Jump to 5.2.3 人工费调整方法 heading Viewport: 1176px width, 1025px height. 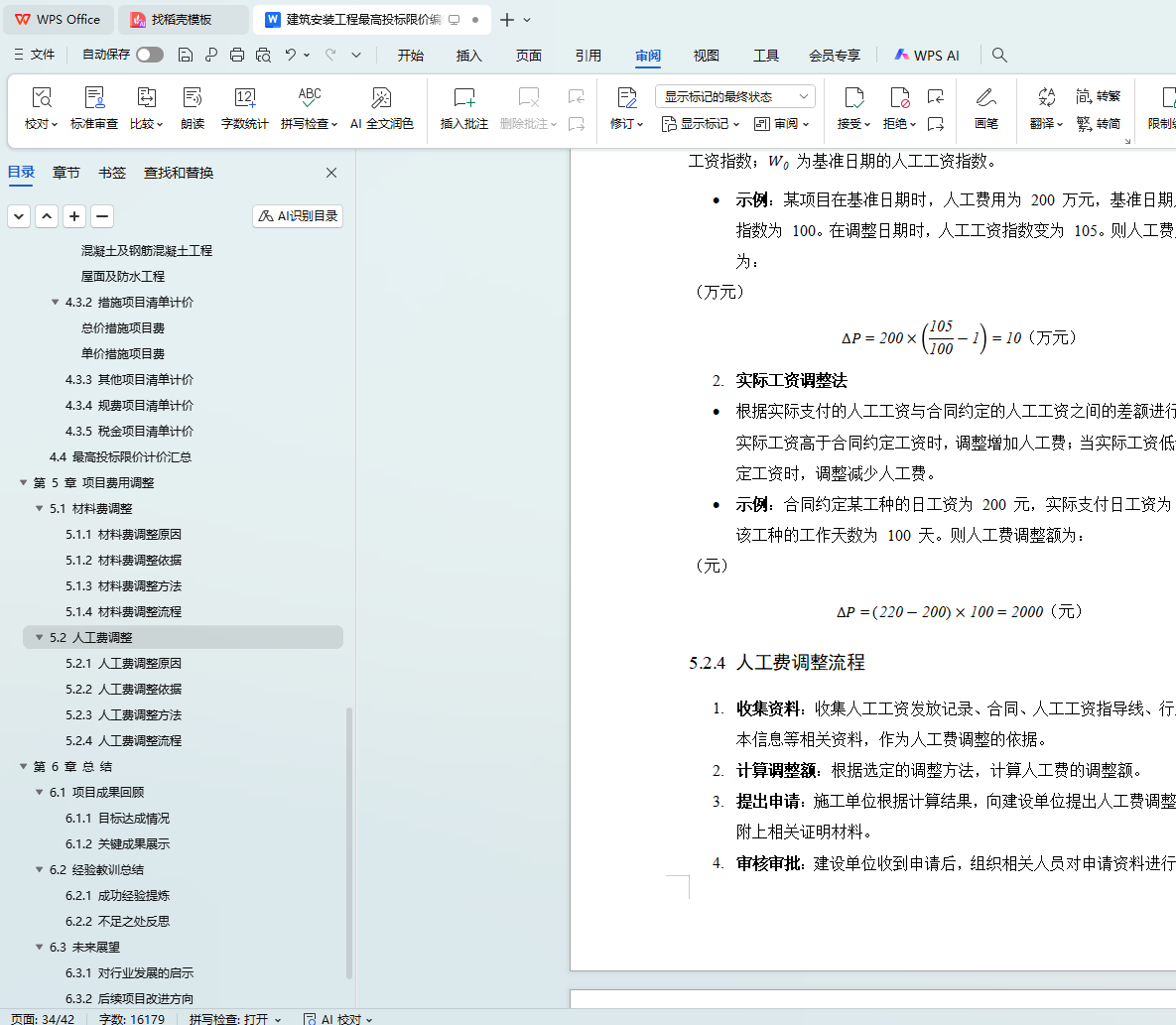[x=139, y=715]
